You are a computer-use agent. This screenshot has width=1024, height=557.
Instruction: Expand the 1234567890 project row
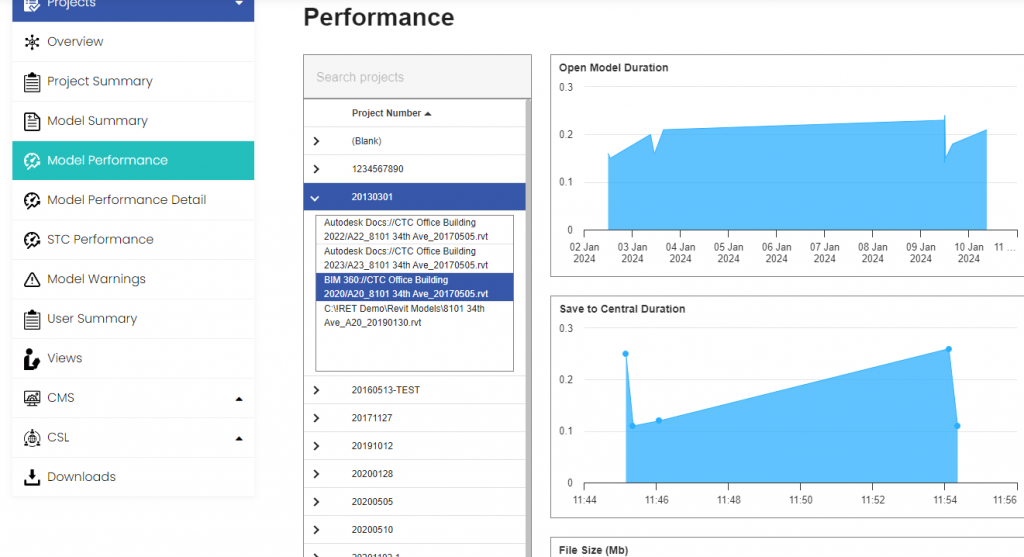[x=316, y=170]
